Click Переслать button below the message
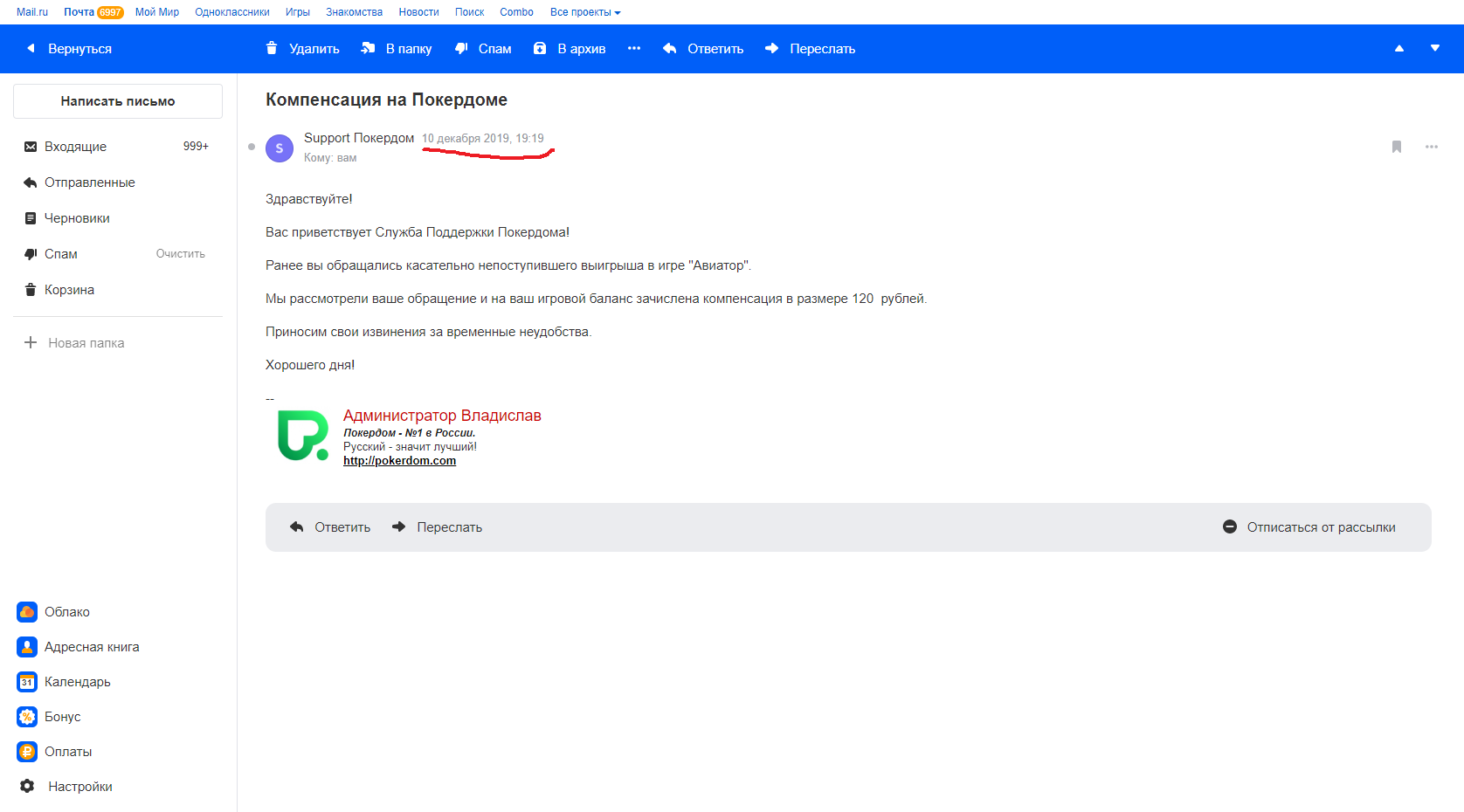Screen dimensions: 1464x812 pos(438,527)
